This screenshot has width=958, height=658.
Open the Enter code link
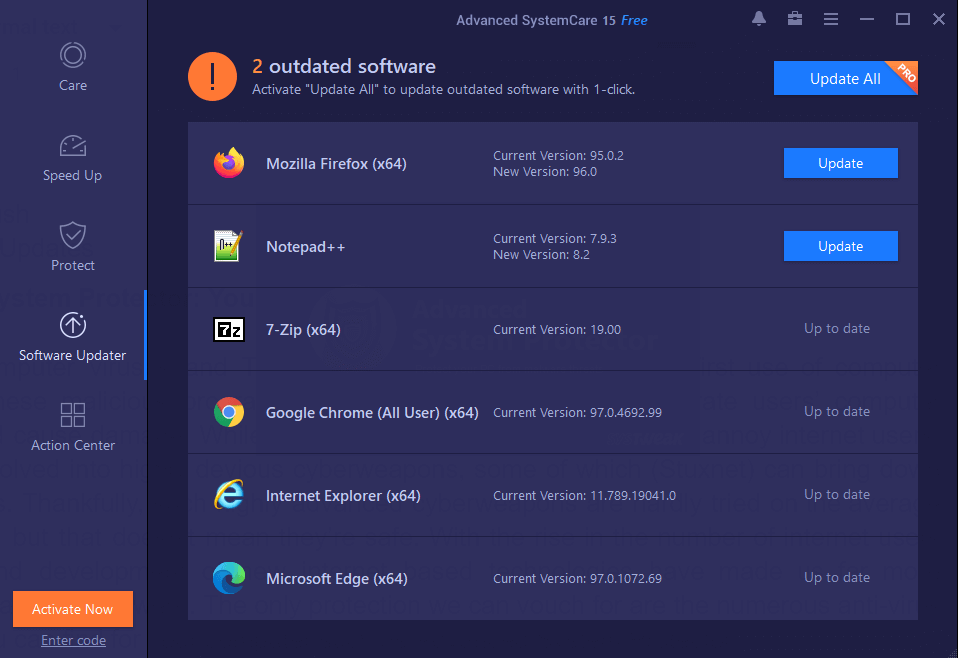click(x=73, y=640)
